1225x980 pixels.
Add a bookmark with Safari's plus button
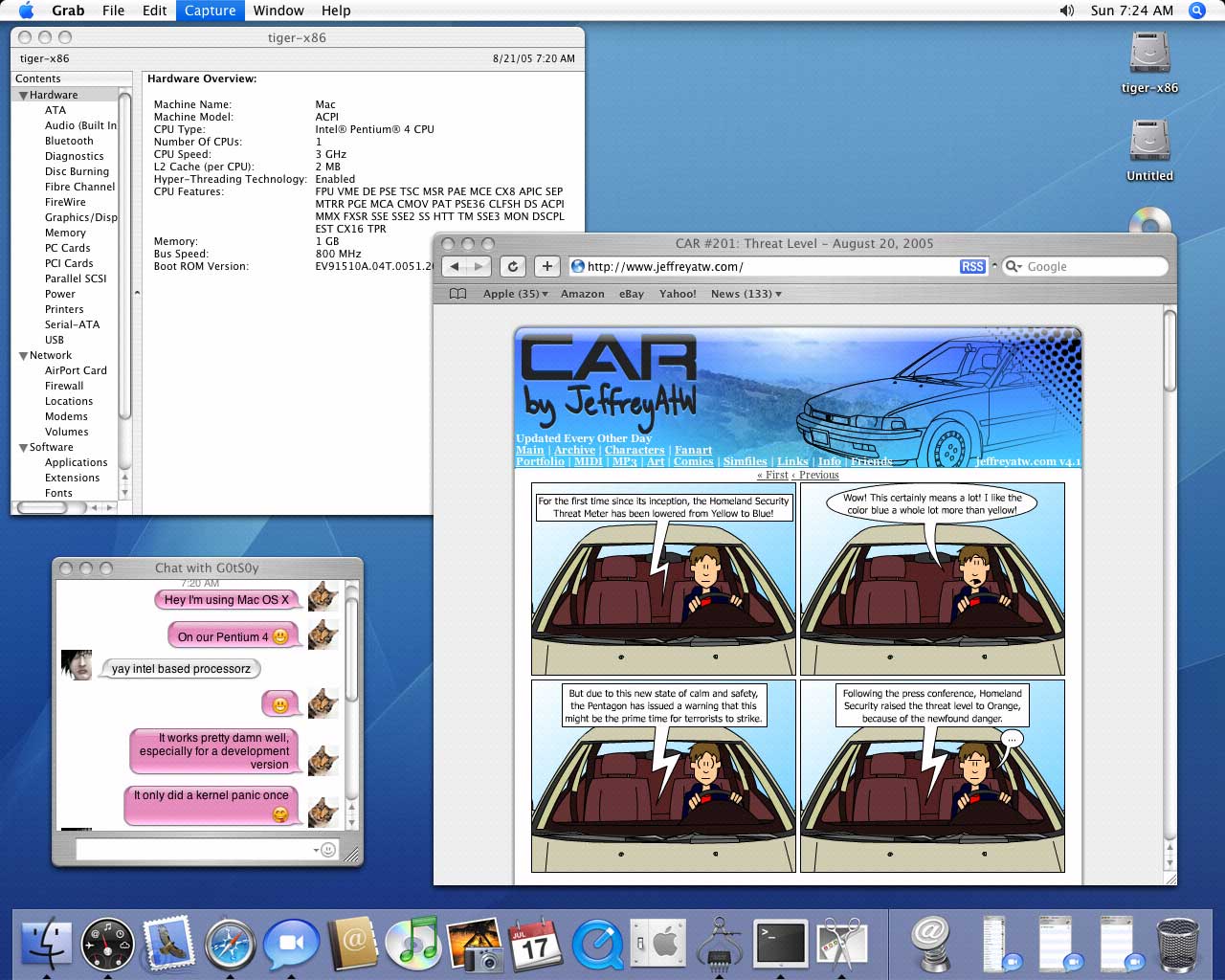click(x=546, y=266)
